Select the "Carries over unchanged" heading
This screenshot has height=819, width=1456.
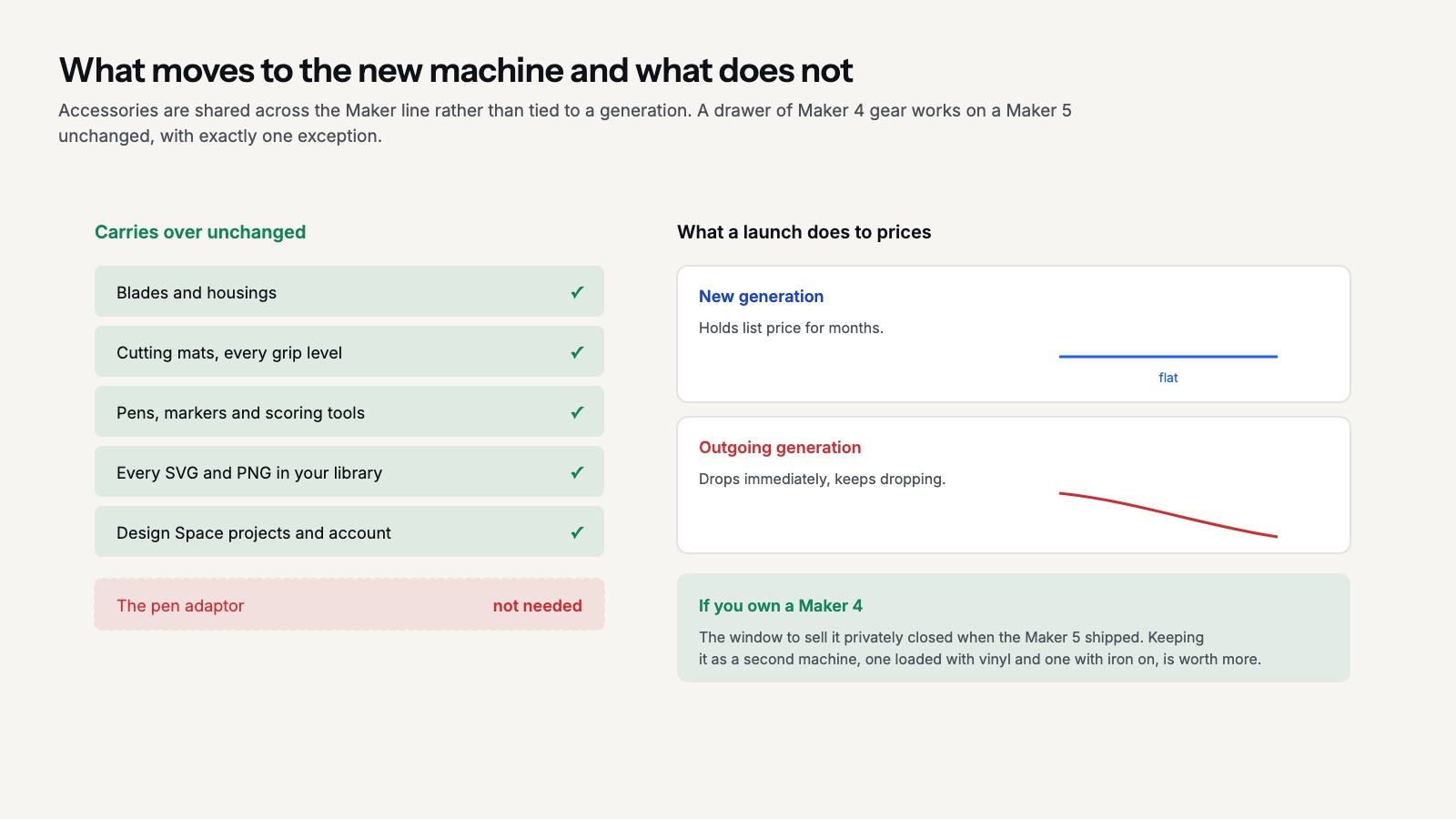pos(200,232)
